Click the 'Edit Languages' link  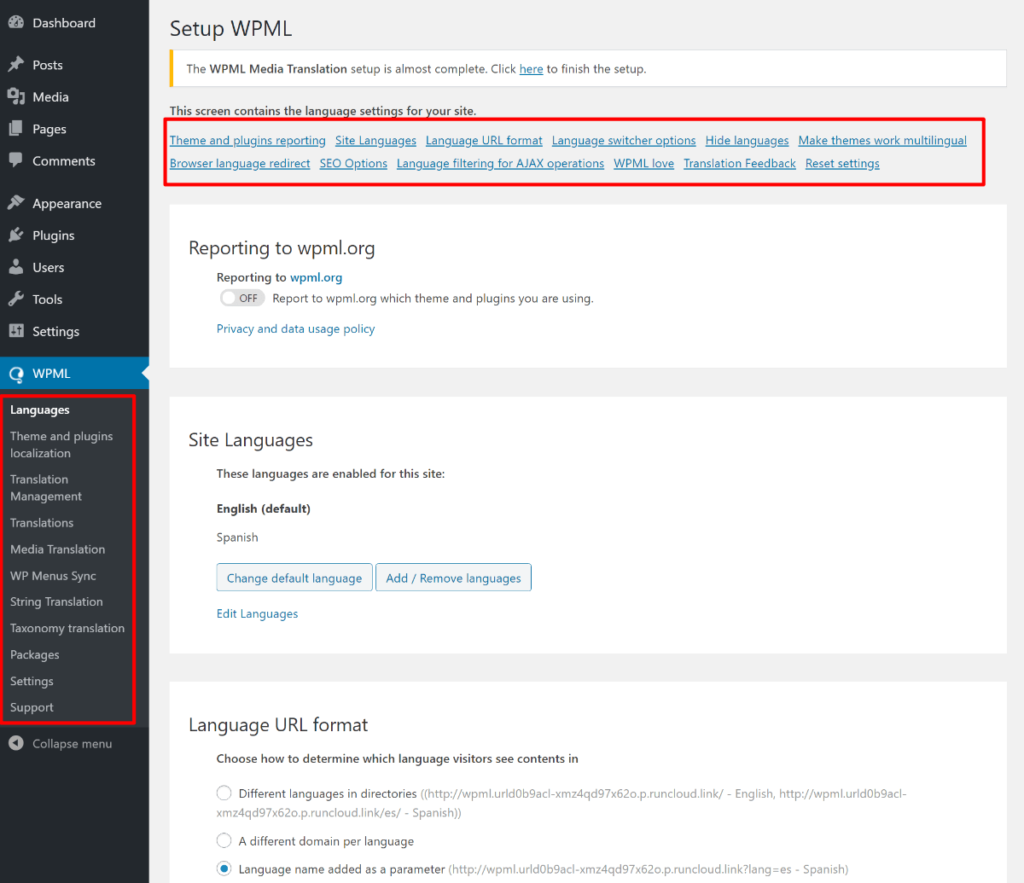[257, 613]
